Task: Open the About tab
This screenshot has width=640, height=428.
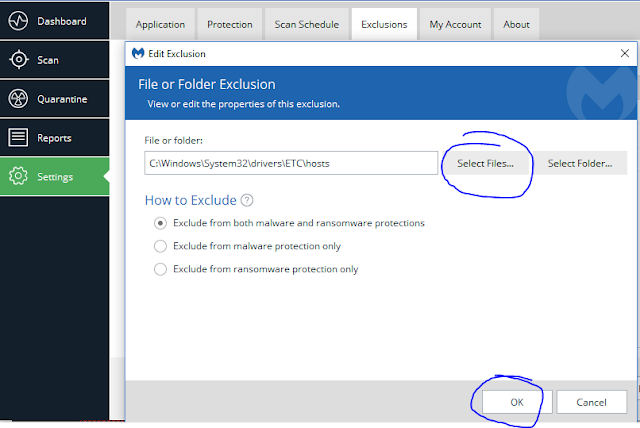Action: (516, 24)
